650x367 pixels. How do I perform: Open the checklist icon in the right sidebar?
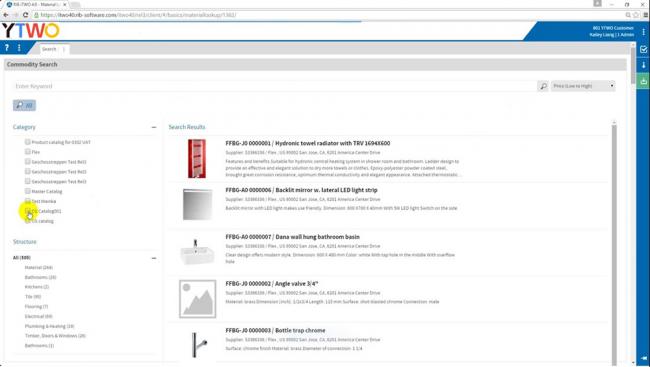[643, 49]
